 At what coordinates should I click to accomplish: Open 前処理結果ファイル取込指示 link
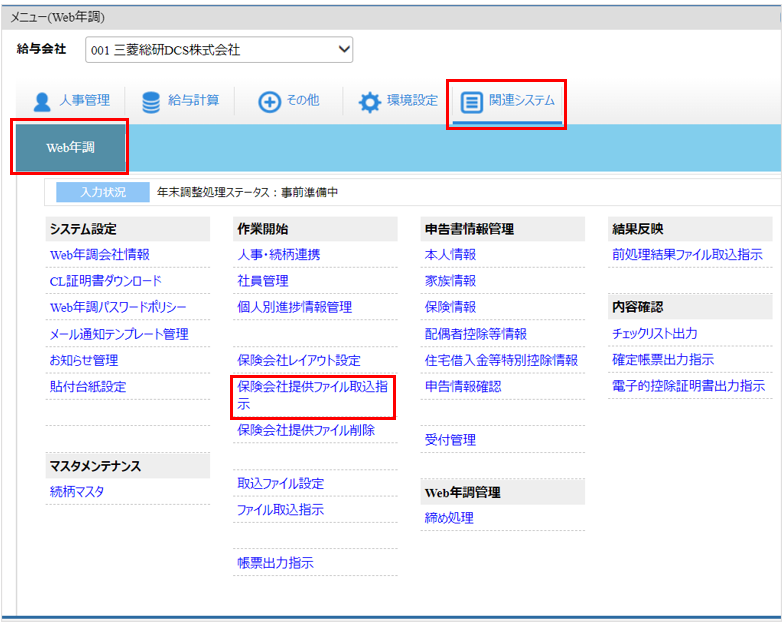(687, 255)
